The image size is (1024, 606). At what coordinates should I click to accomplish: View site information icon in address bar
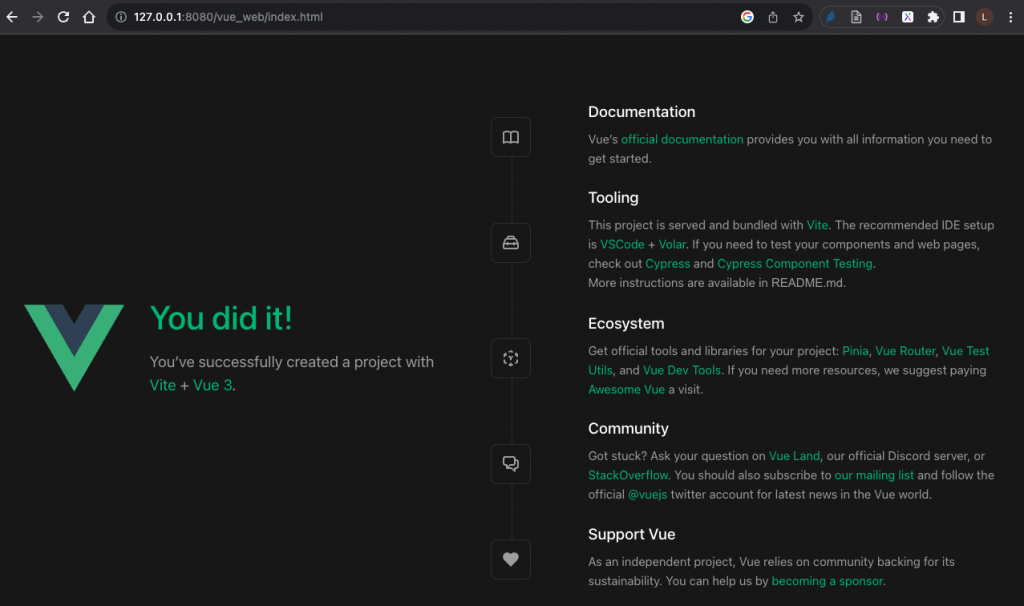[x=121, y=17]
